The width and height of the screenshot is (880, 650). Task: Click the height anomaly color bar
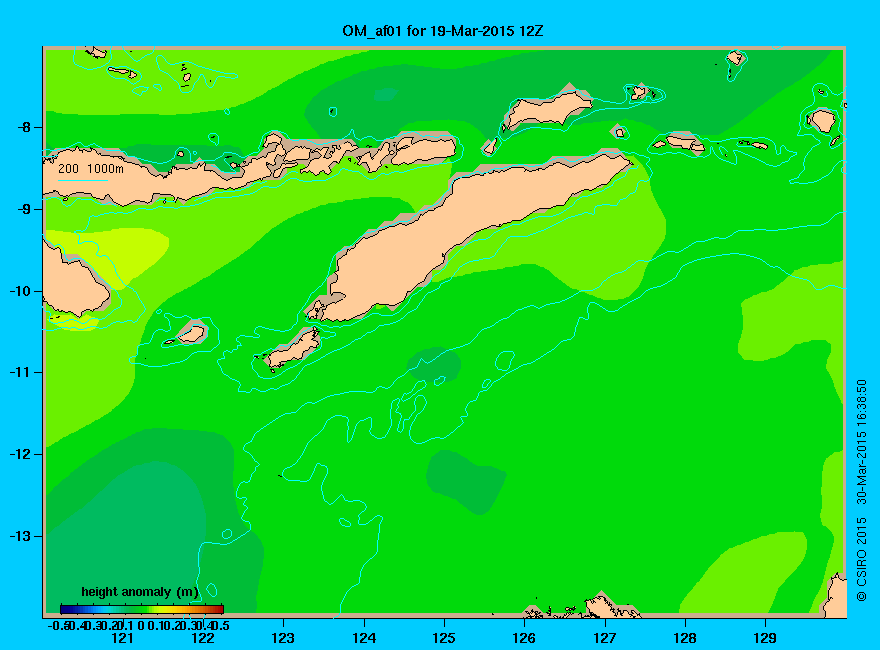point(142,609)
